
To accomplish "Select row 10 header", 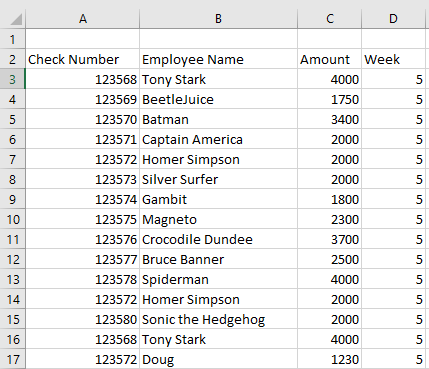I will 13,219.
